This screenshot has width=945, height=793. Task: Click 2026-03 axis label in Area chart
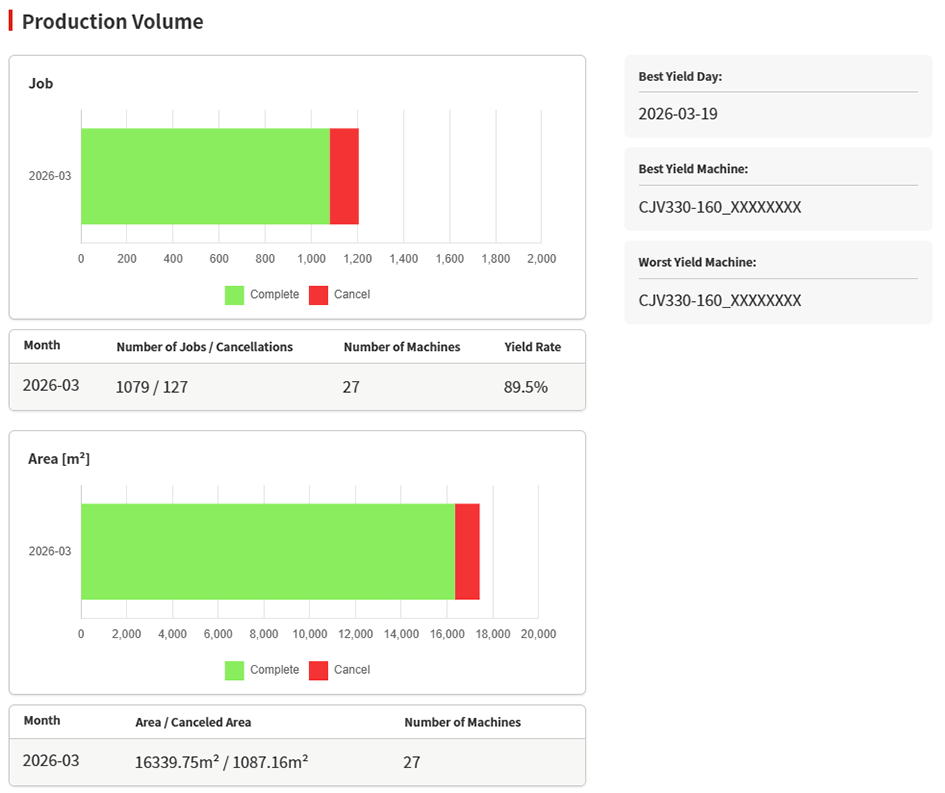(x=50, y=551)
